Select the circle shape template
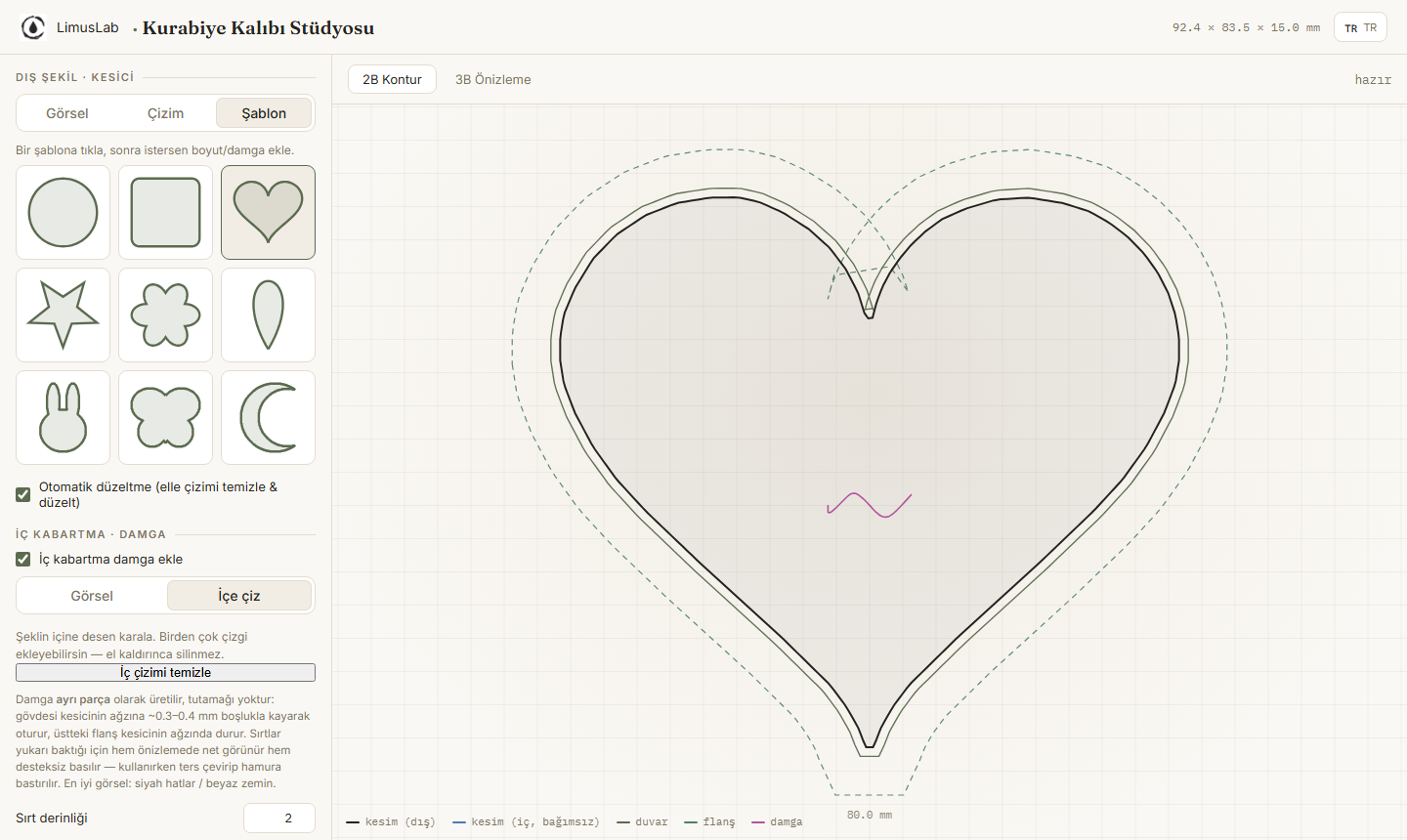Image resolution: width=1407 pixels, height=840 pixels. coord(63,212)
